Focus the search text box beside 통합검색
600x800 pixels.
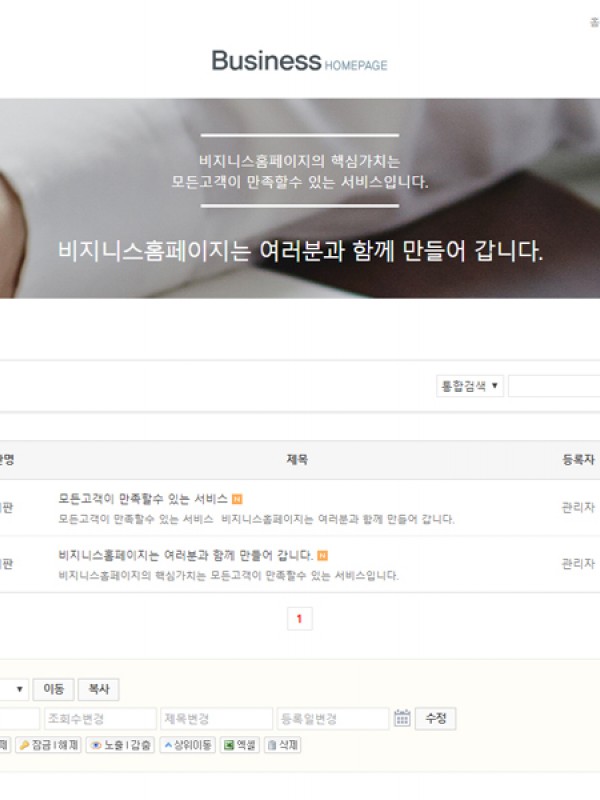tap(554, 386)
